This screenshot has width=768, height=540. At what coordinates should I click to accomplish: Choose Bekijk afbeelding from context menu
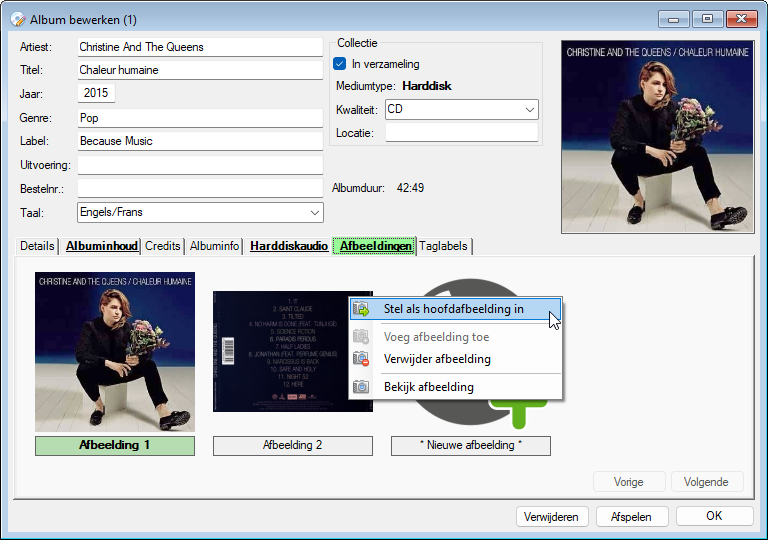click(456, 387)
